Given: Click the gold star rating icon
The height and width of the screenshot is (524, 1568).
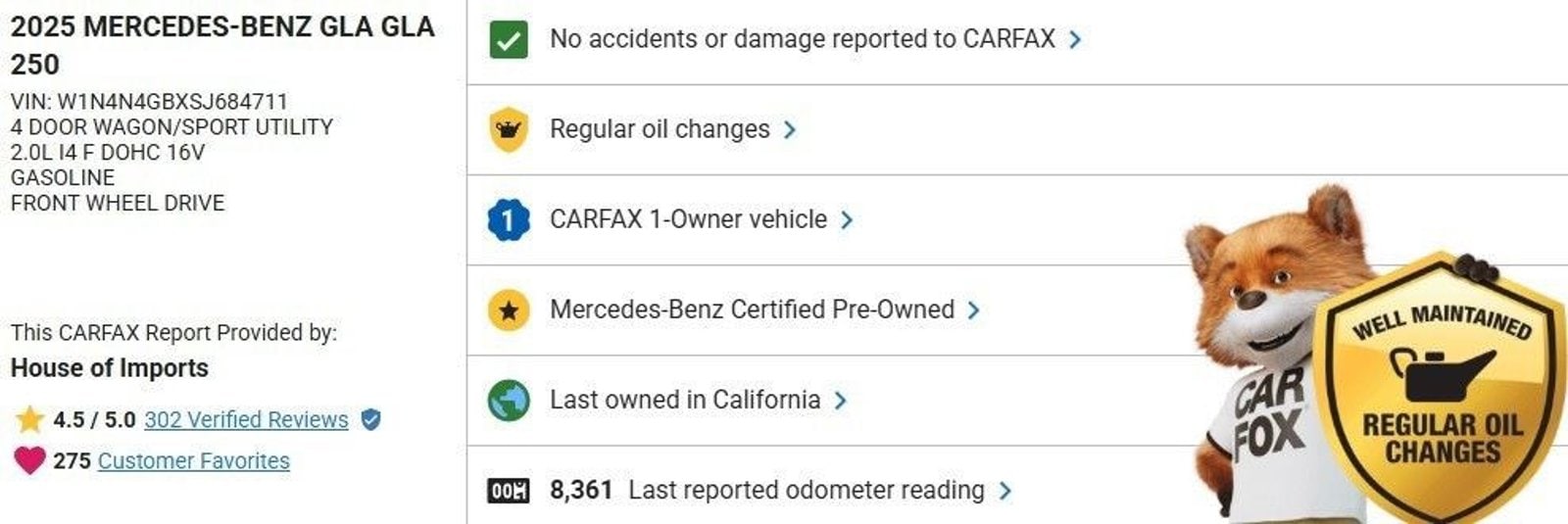Looking at the screenshot, I should click(30, 420).
